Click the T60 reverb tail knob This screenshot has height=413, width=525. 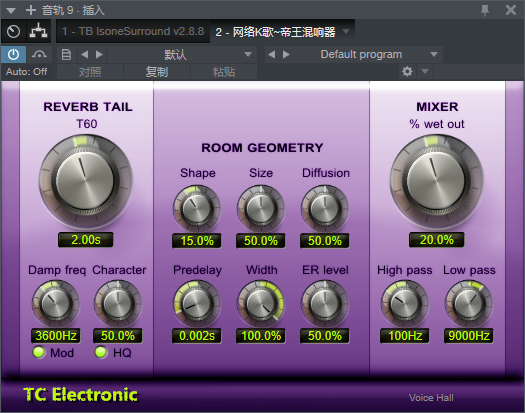tap(85, 182)
